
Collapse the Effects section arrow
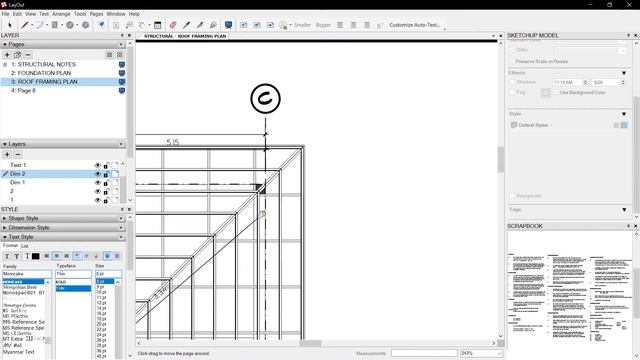click(x=624, y=73)
